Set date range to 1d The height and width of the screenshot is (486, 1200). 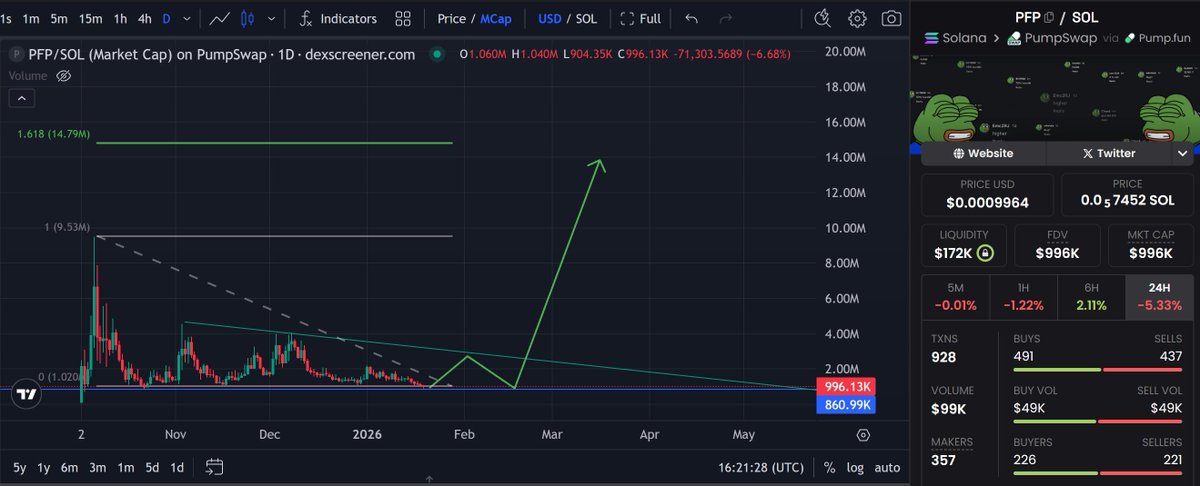point(176,467)
